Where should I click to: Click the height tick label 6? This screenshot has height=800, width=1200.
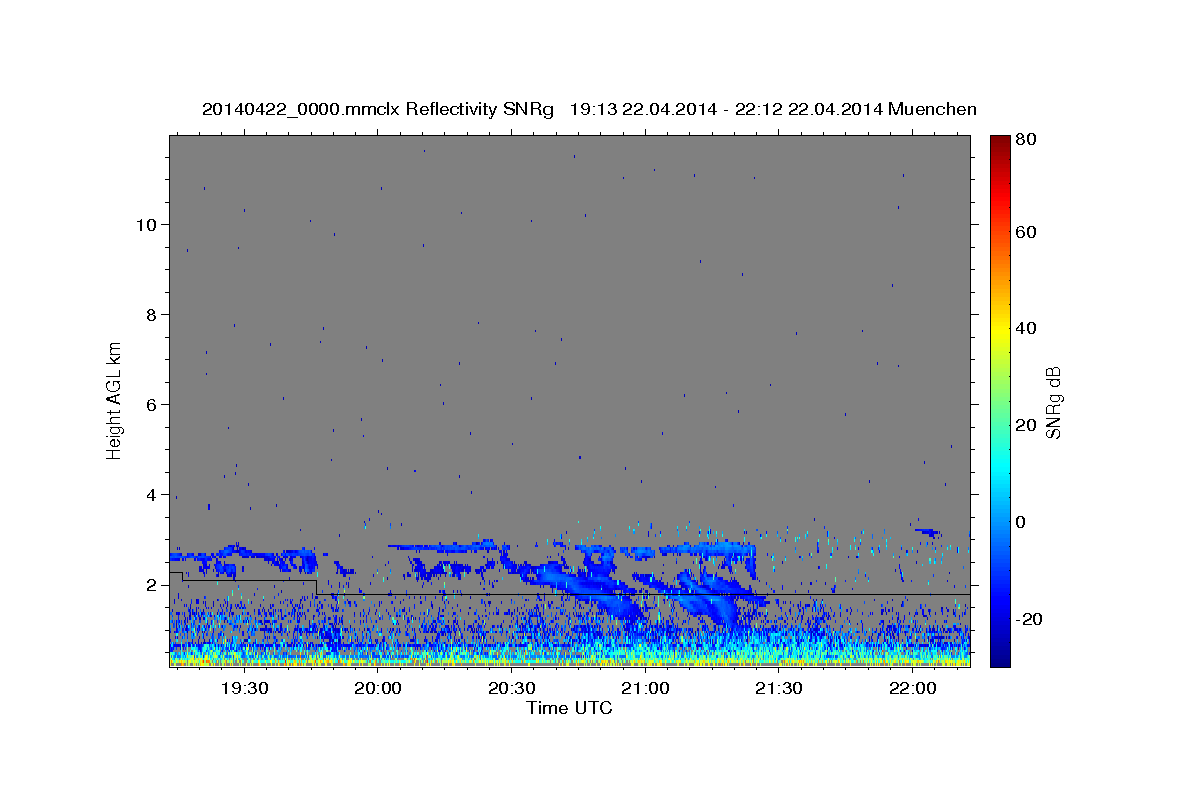point(151,404)
